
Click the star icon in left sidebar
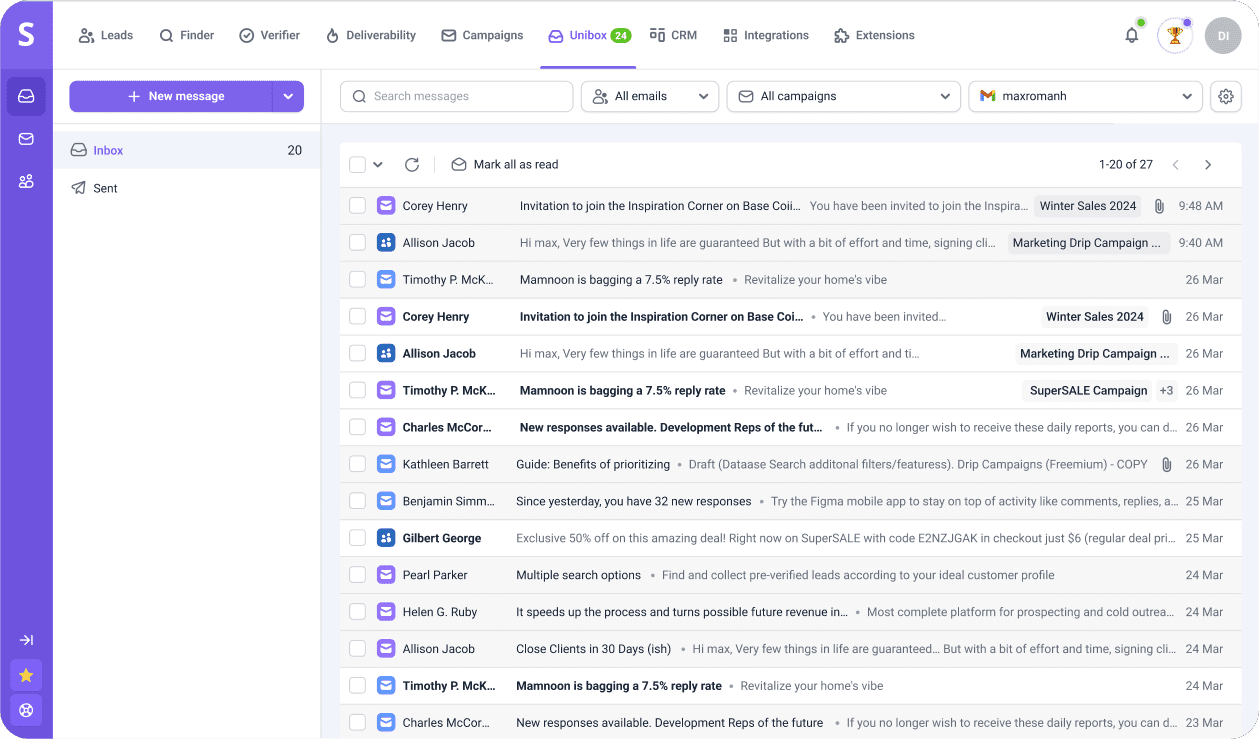(26, 675)
